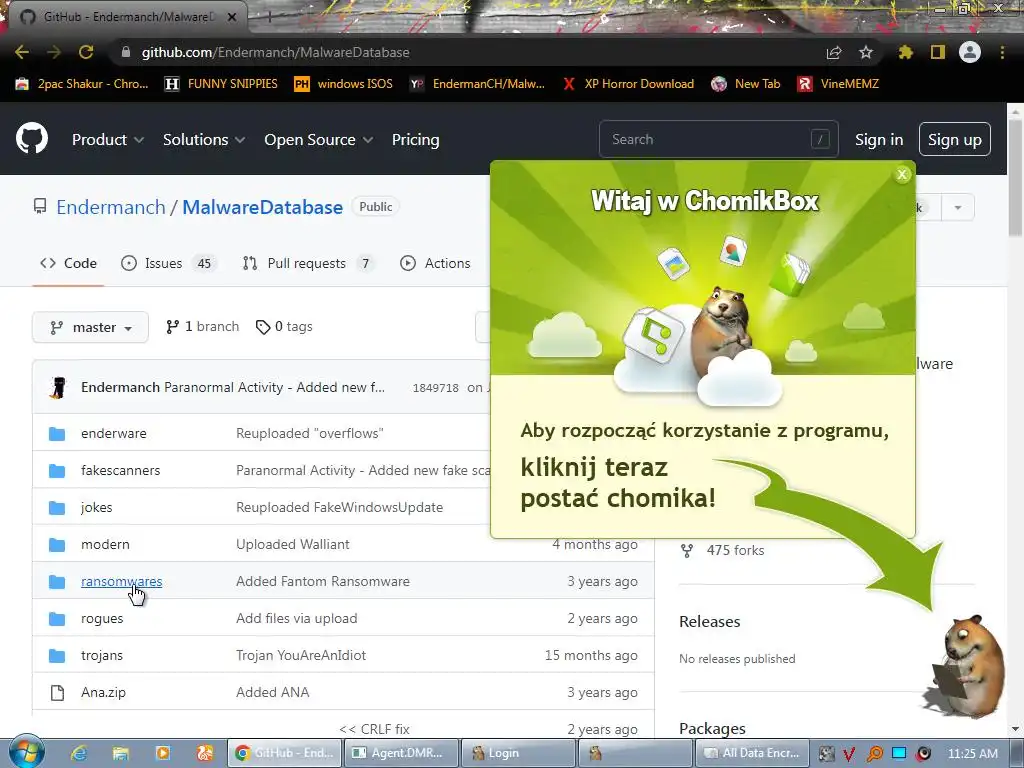
Task: Open the VineMEMZ bookmark
Action: pyautogui.click(x=839, y=84)
